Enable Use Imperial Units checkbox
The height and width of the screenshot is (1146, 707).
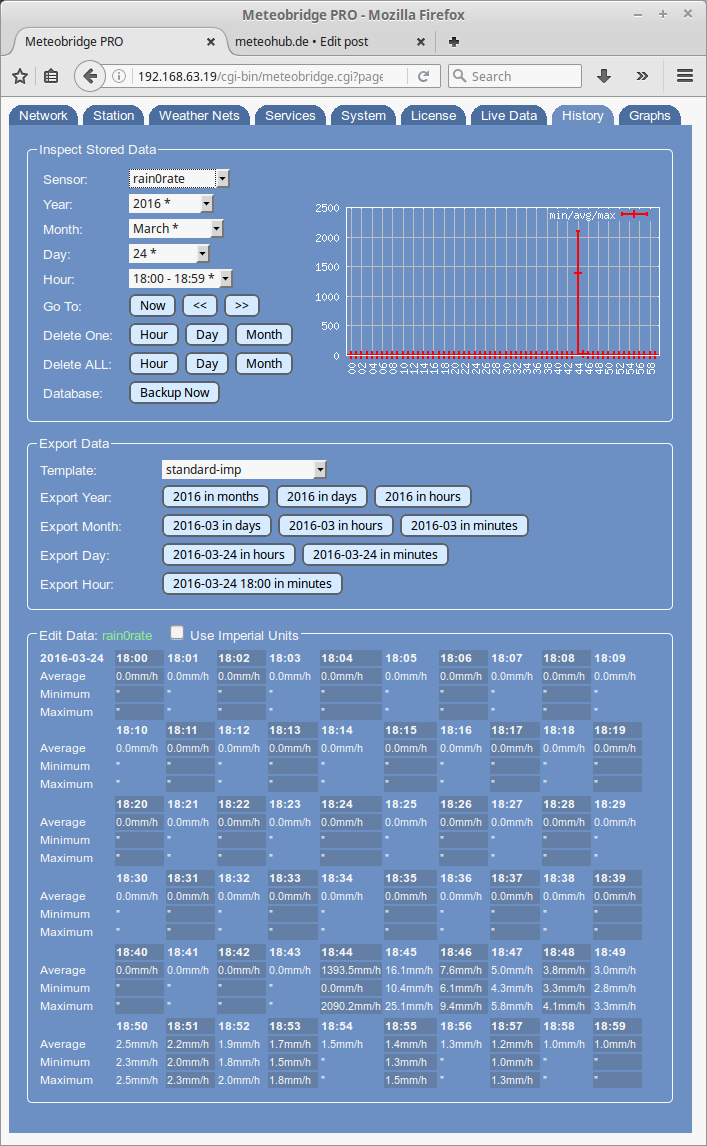click(x=177, y=633)
